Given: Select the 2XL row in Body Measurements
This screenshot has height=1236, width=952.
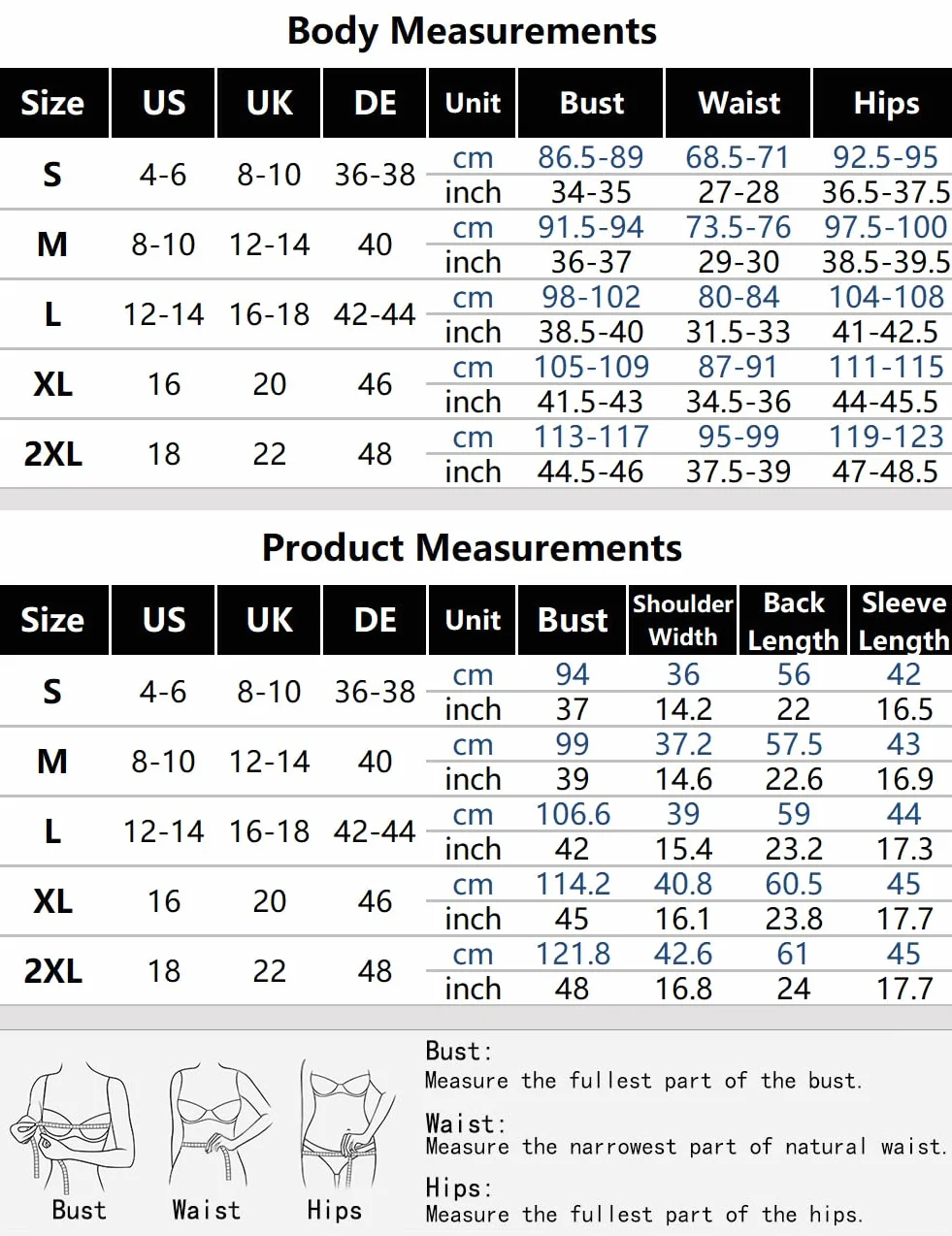Looking at the screenshot, I should [476, 454].
